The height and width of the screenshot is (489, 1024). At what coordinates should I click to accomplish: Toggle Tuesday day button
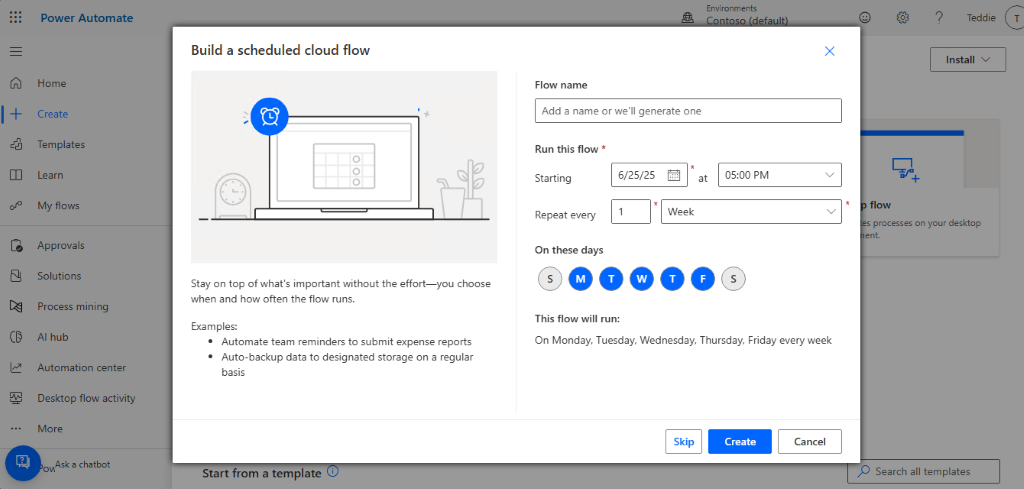(x=611, y=279)
